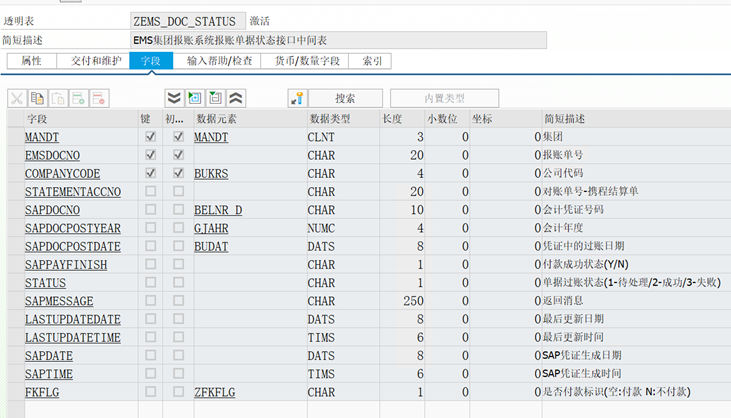Open the BUKRS data element link
731x418 pixels.
pyautogui.click(x=211, y=174)
